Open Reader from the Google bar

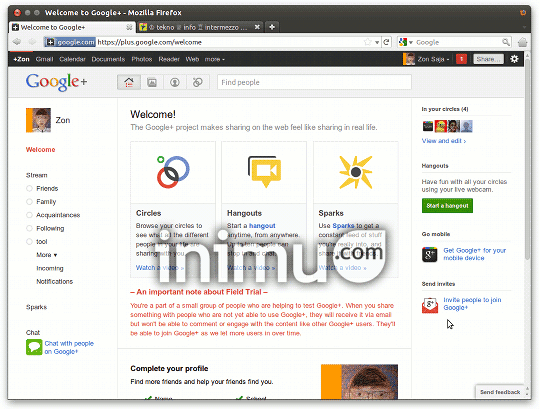click(x=169, y=59)
